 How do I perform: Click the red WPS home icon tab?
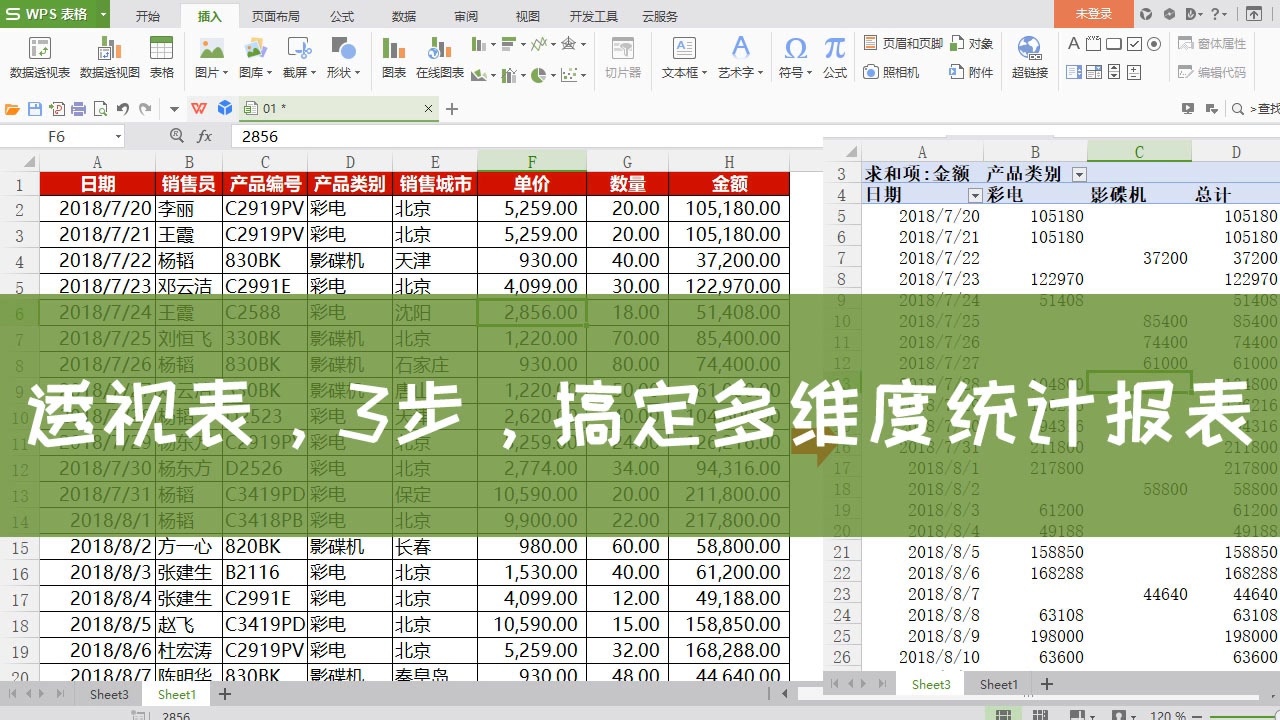[199, 109]
